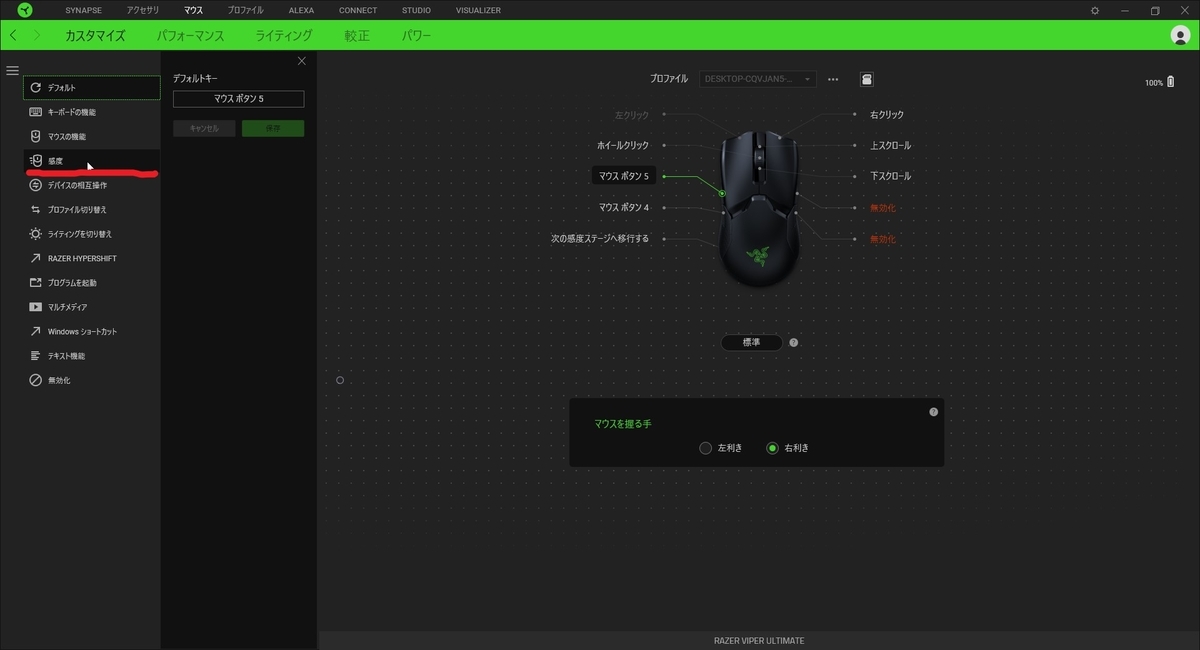Image resolution: width=1200 pixels, height=650 pixels.
Task: Select the lower orange 無効化 assignment
Action: [x=883, y=239]
